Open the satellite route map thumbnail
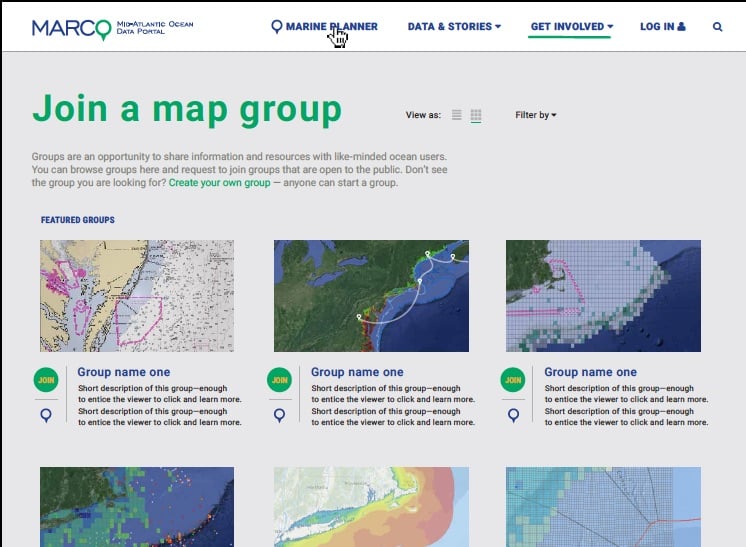 click(371, 296)
